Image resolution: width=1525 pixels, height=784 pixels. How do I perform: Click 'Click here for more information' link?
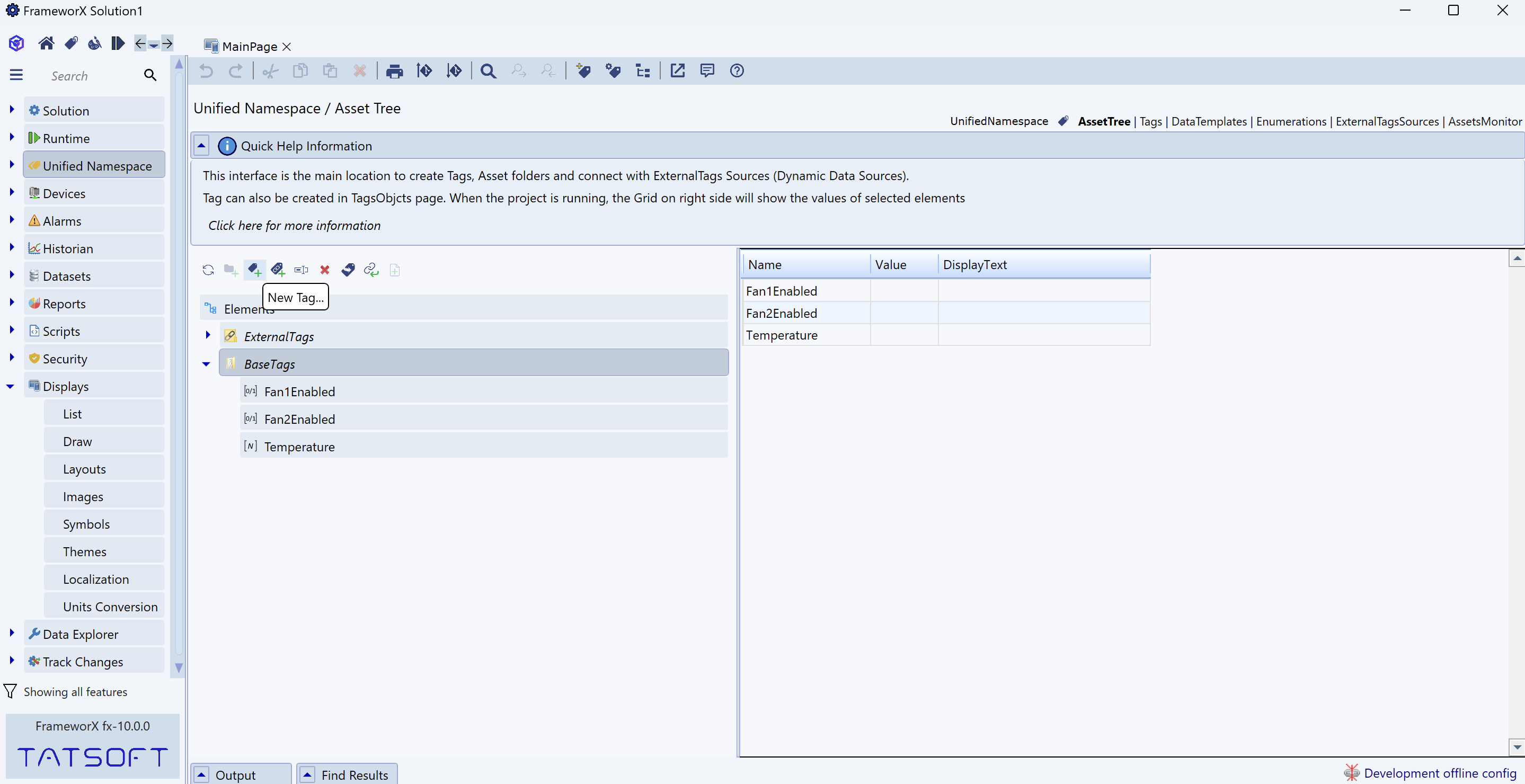click(294, 226)
